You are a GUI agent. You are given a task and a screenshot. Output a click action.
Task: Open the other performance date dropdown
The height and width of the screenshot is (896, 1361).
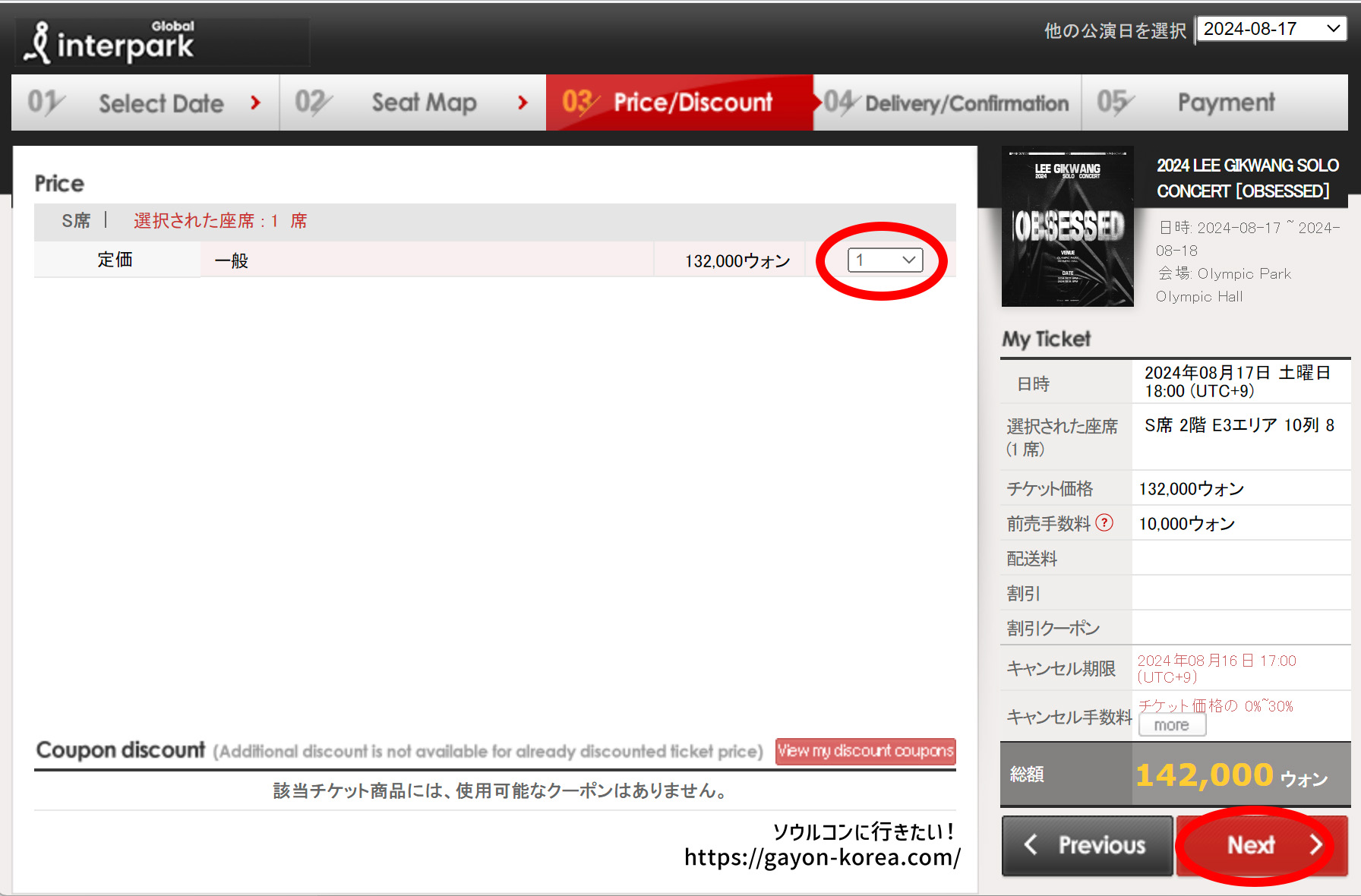point(1271,29)
